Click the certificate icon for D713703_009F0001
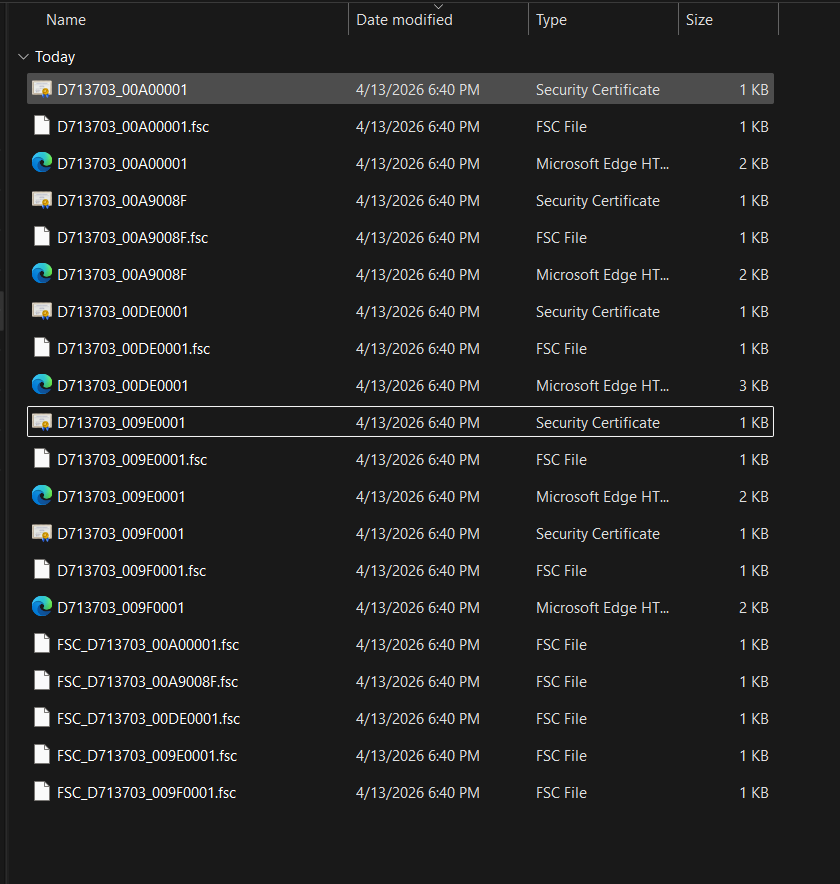The width and height of the screenshot is (840, 884). [42, 534]
